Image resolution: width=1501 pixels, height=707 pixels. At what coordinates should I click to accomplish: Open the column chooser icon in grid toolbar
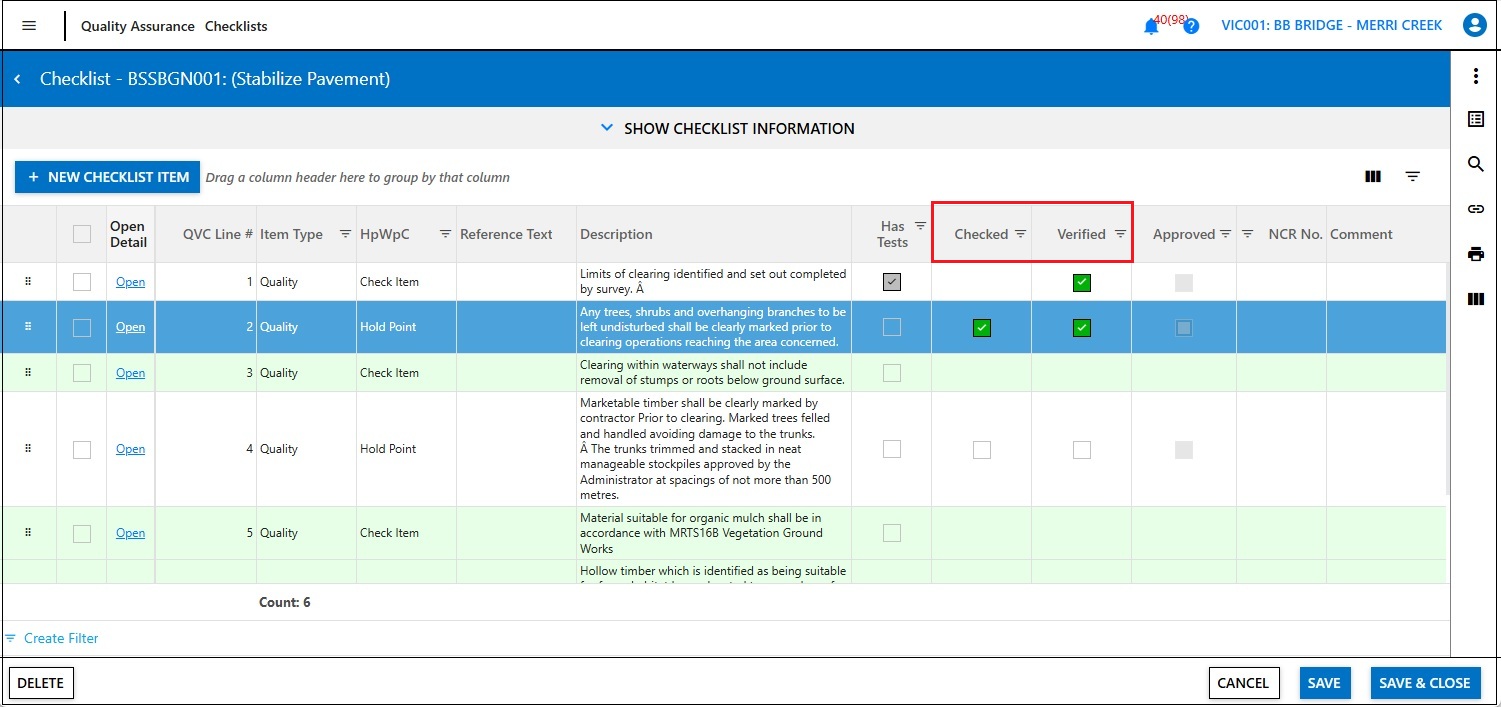point(1373,176)
